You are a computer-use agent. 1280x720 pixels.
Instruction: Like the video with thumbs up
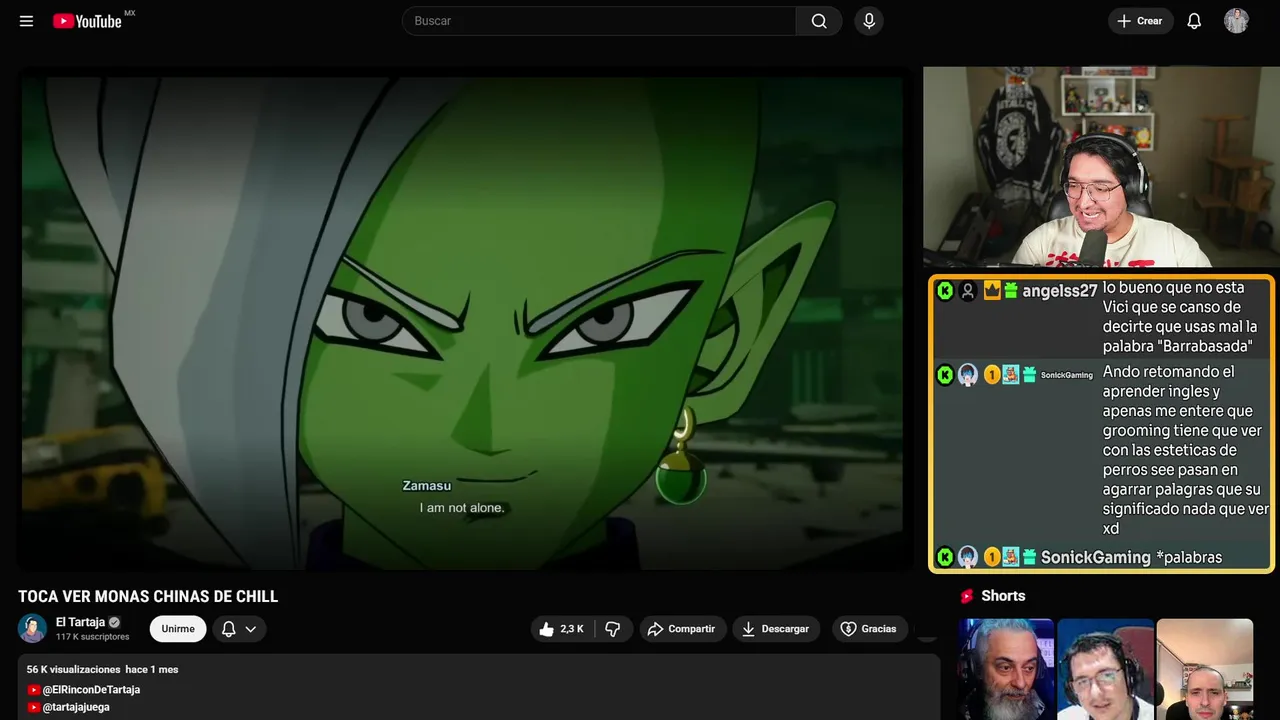(562, 629)
